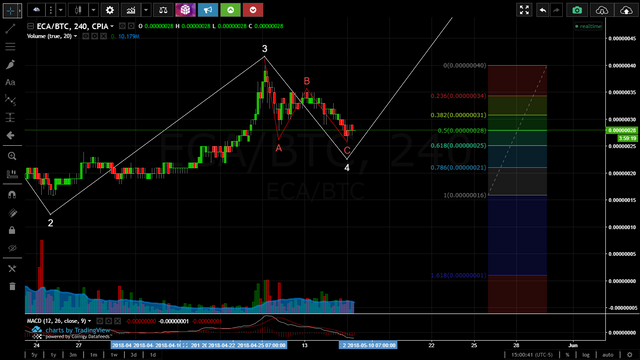Select the candlestick chart style button

tap(78, 10)
